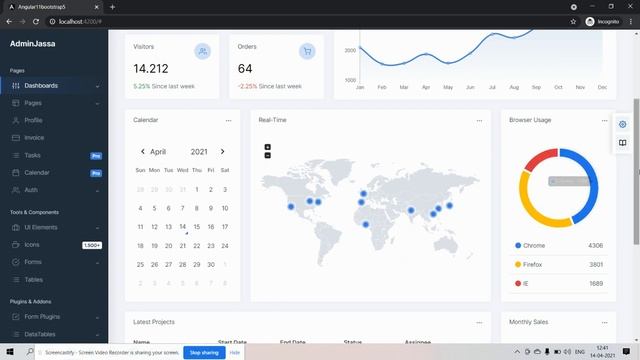The width and height of the screenshot is (640, 360).
Task: Open the documentation book icon
Action: coord(622,143)
